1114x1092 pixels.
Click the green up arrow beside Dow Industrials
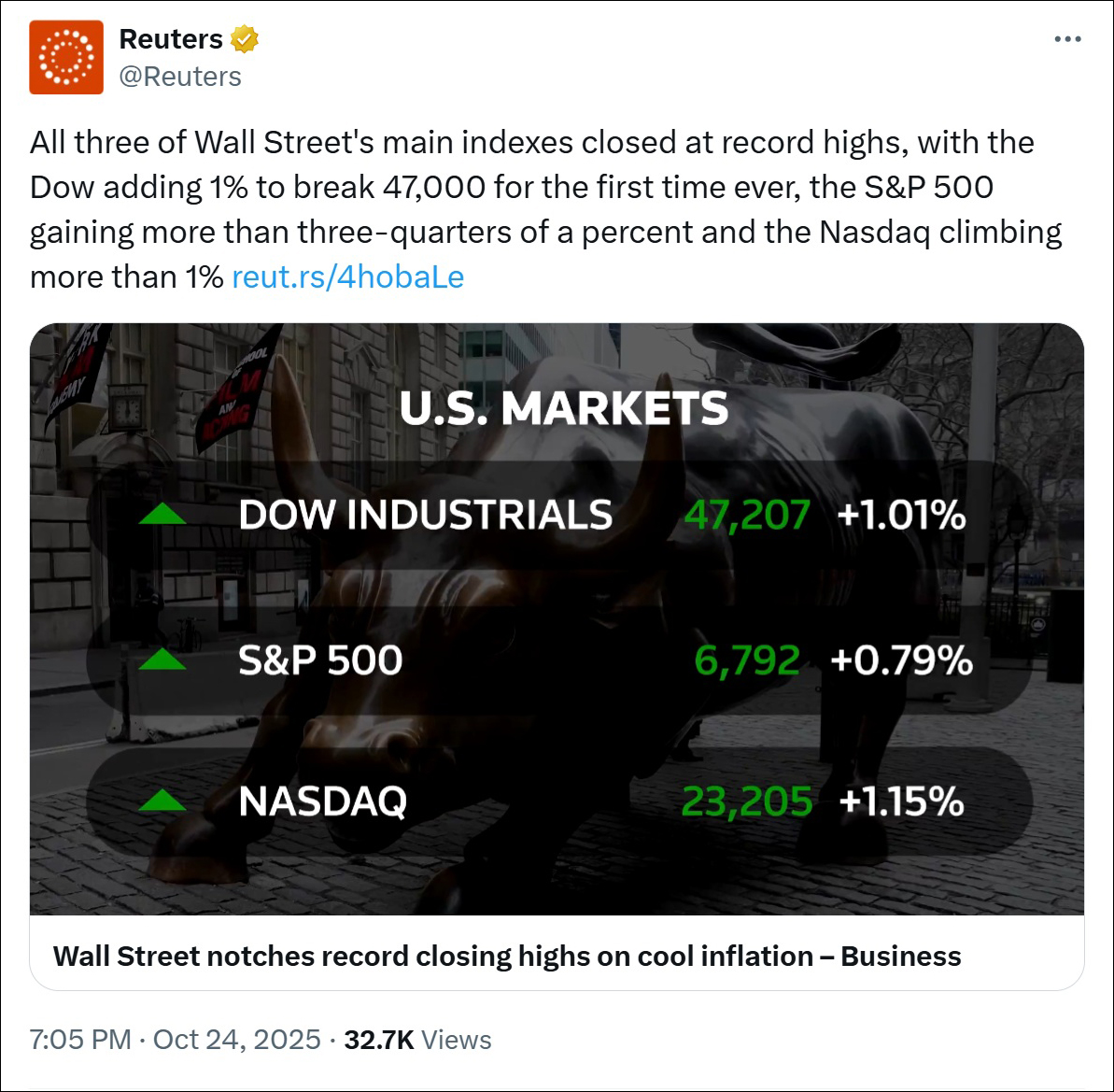tap(162, 515)
